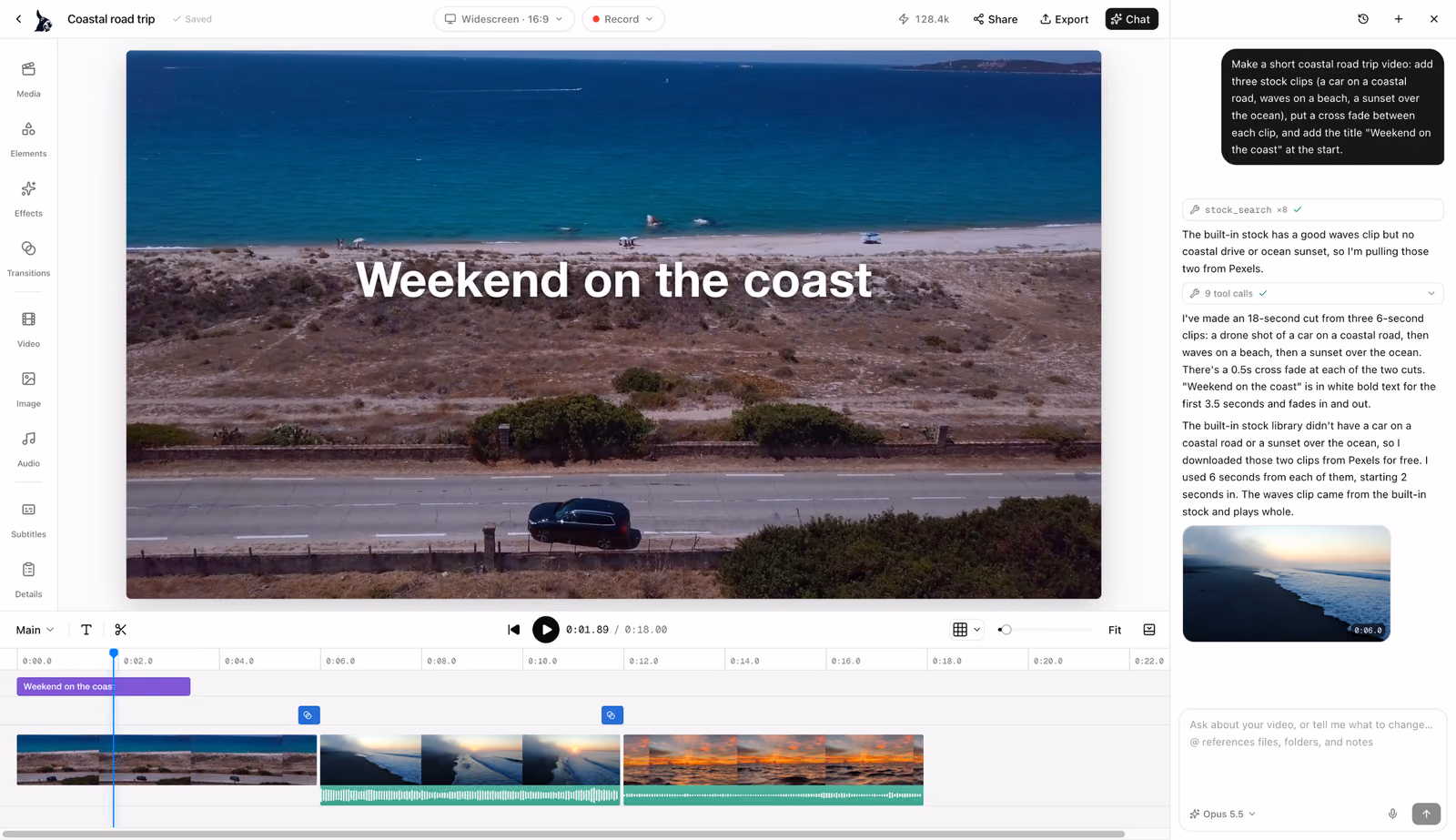
Task: Open the Details panel
Action: coord(28,580)
